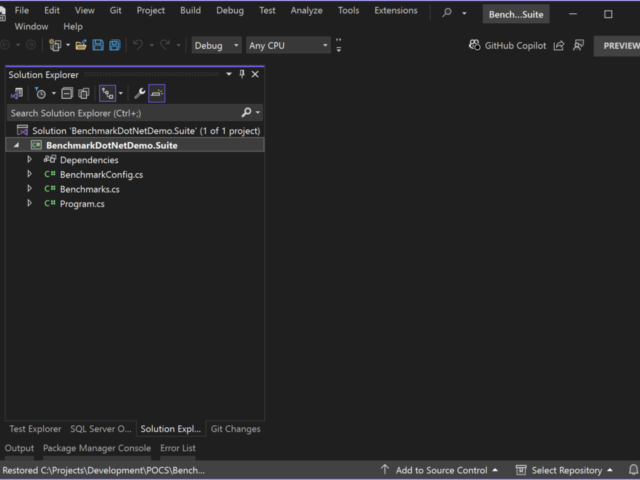
Task: Switch to the Git Changes tab
Action: click(235, 429)
